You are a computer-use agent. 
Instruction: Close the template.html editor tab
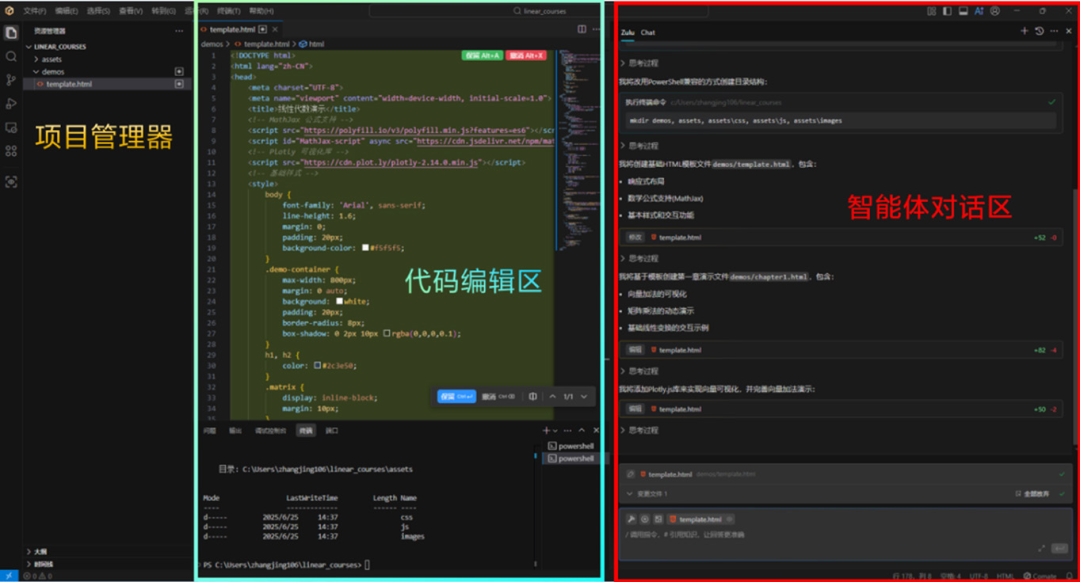coord(275,30)
